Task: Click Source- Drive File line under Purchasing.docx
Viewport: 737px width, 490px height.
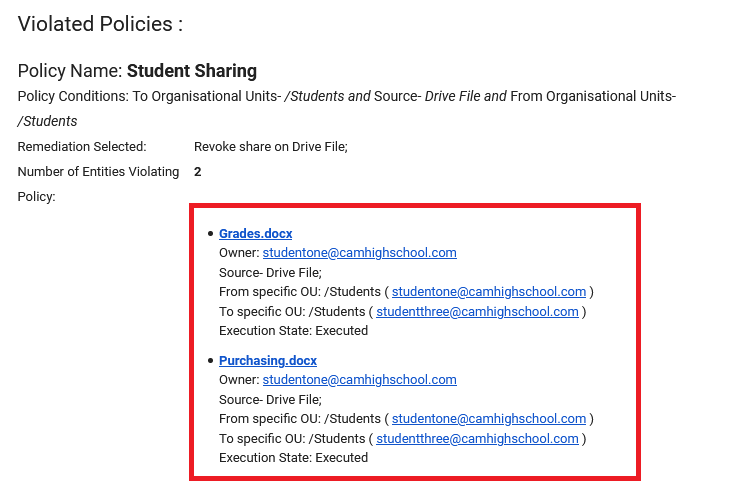Action: pyautogui.click(x=270, y=400)
